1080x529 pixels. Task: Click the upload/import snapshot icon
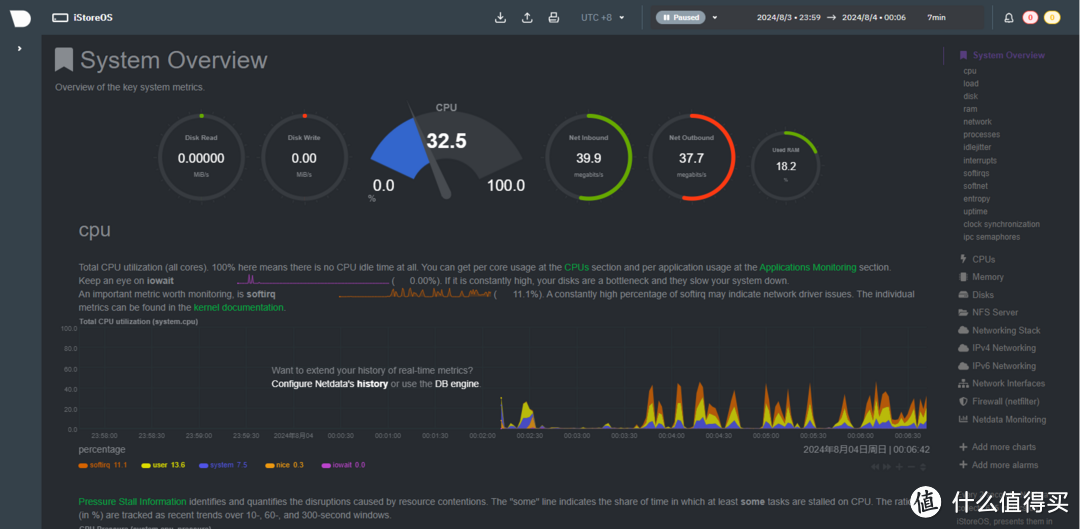coord(527,18)
